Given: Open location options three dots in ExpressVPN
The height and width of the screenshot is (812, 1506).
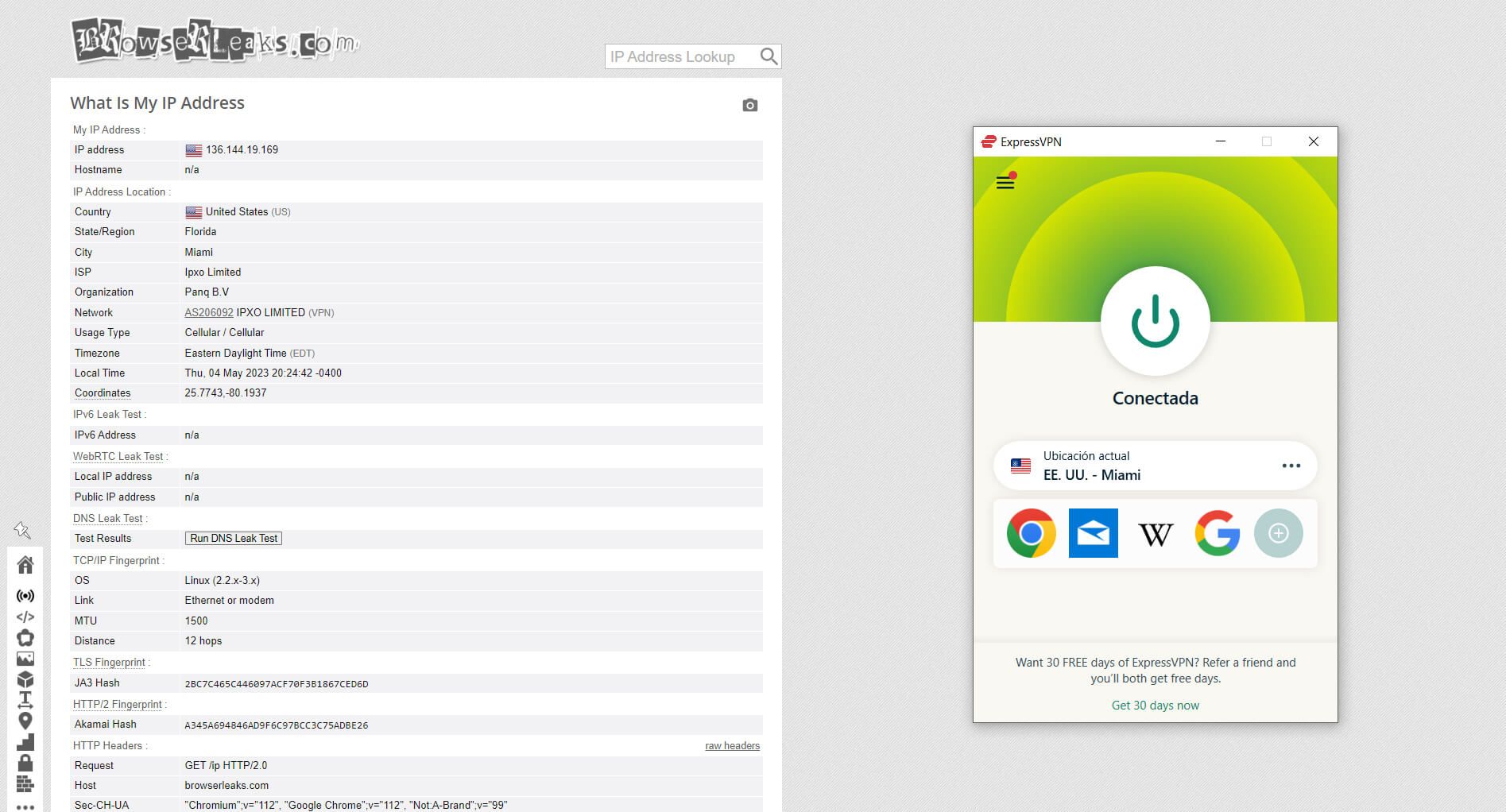Looking at the screenshot, I should 1291,466.
